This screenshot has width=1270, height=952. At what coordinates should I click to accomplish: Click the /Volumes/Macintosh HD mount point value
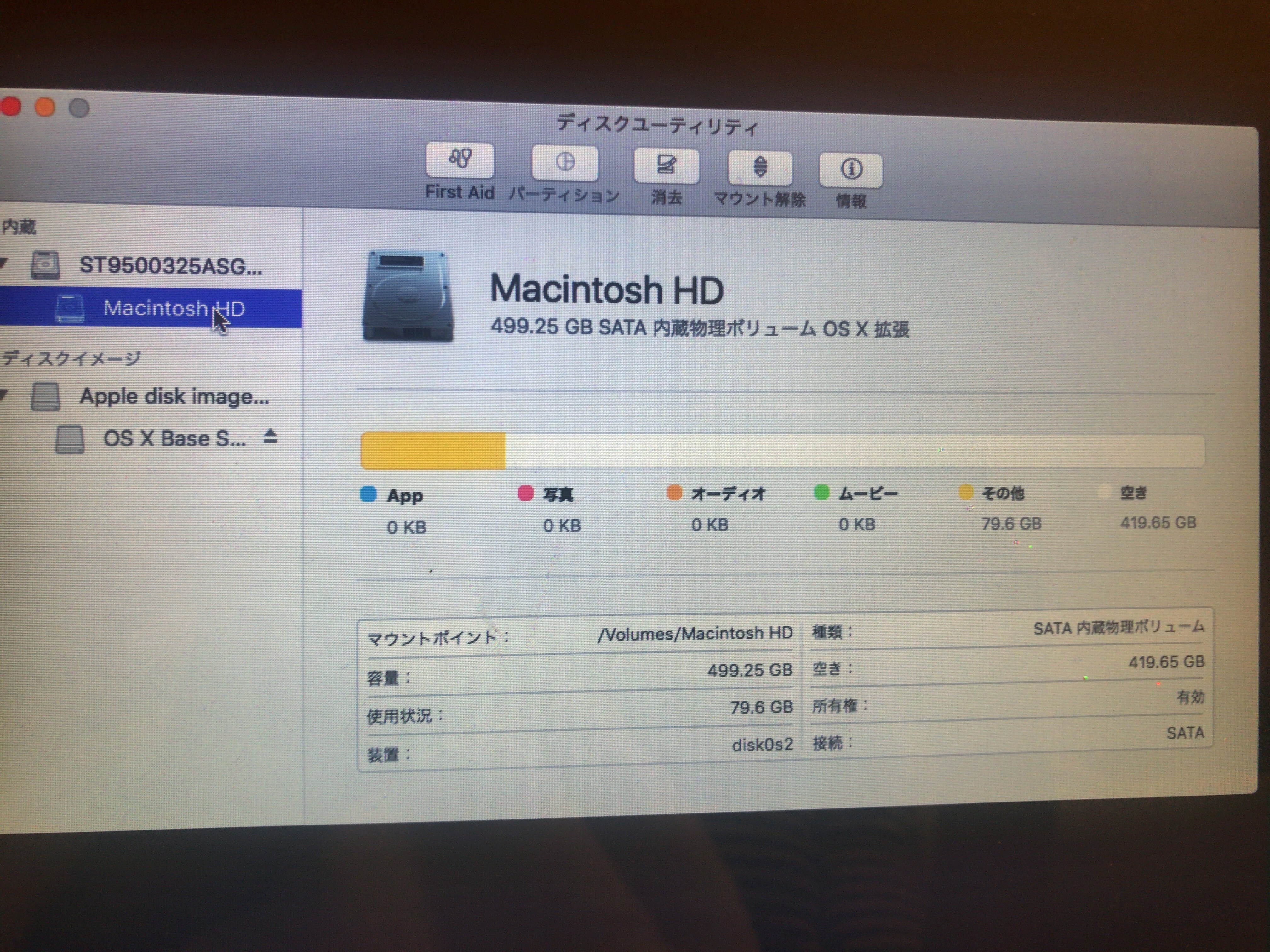point(695,633)
